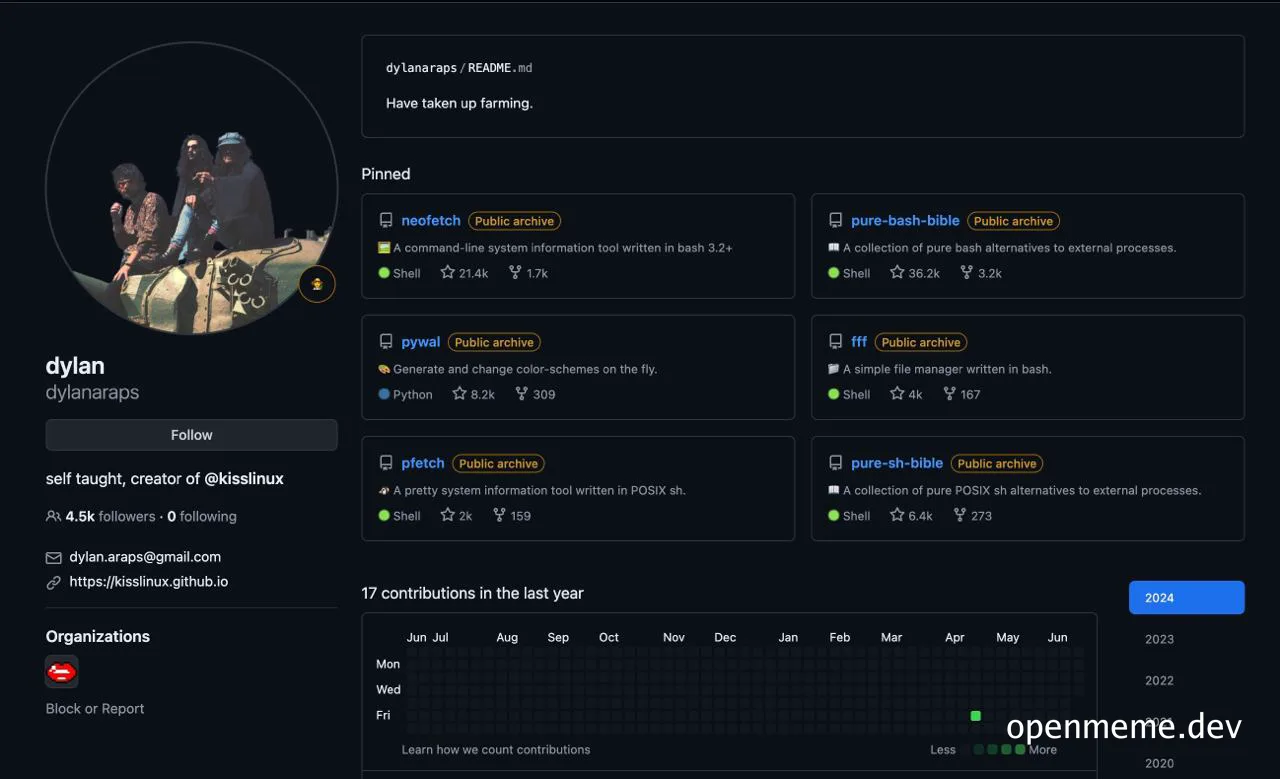Click the followers people icon
Viewport: 1280px width, 779px height.
54,516
